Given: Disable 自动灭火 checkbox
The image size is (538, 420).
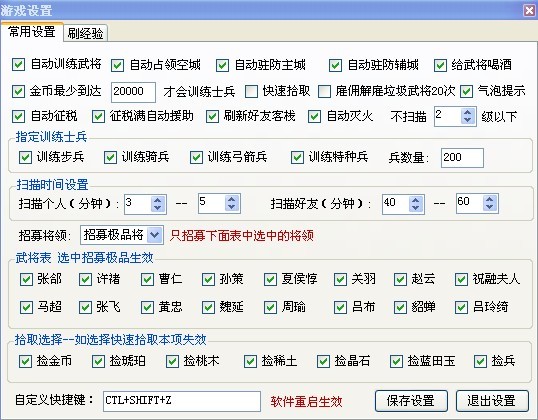Looking at the screenshot, I should pos(314,116).
